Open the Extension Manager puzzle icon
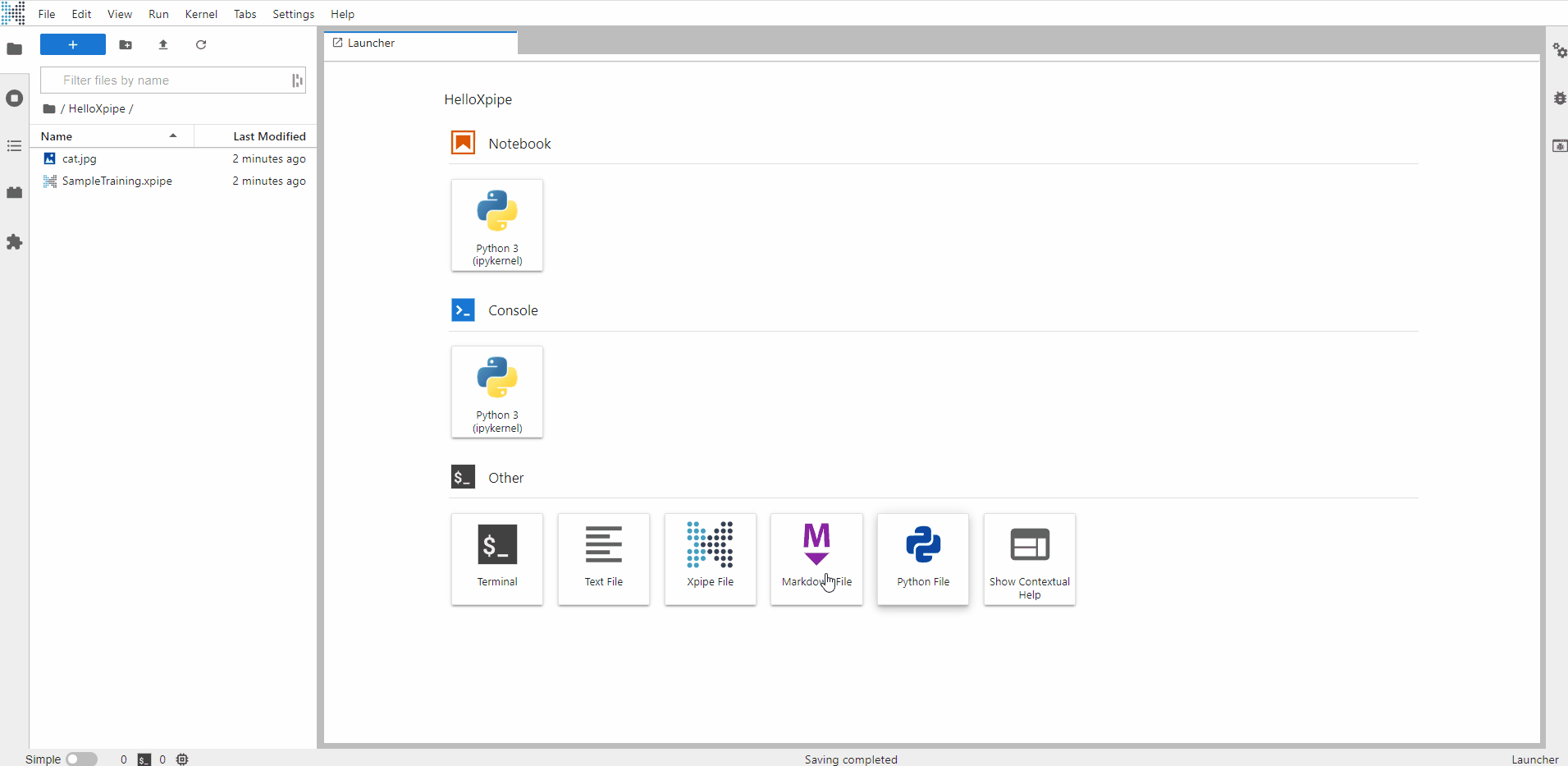 pyautogui.click(x=14, y=242)
